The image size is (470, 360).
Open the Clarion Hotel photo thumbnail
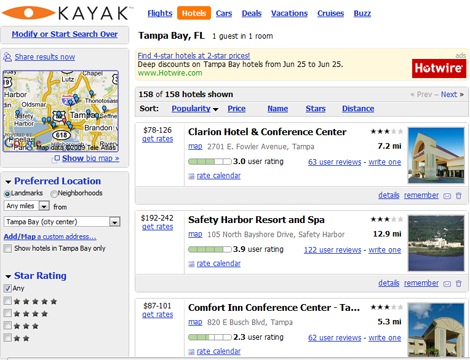click(x=436, y=155)
